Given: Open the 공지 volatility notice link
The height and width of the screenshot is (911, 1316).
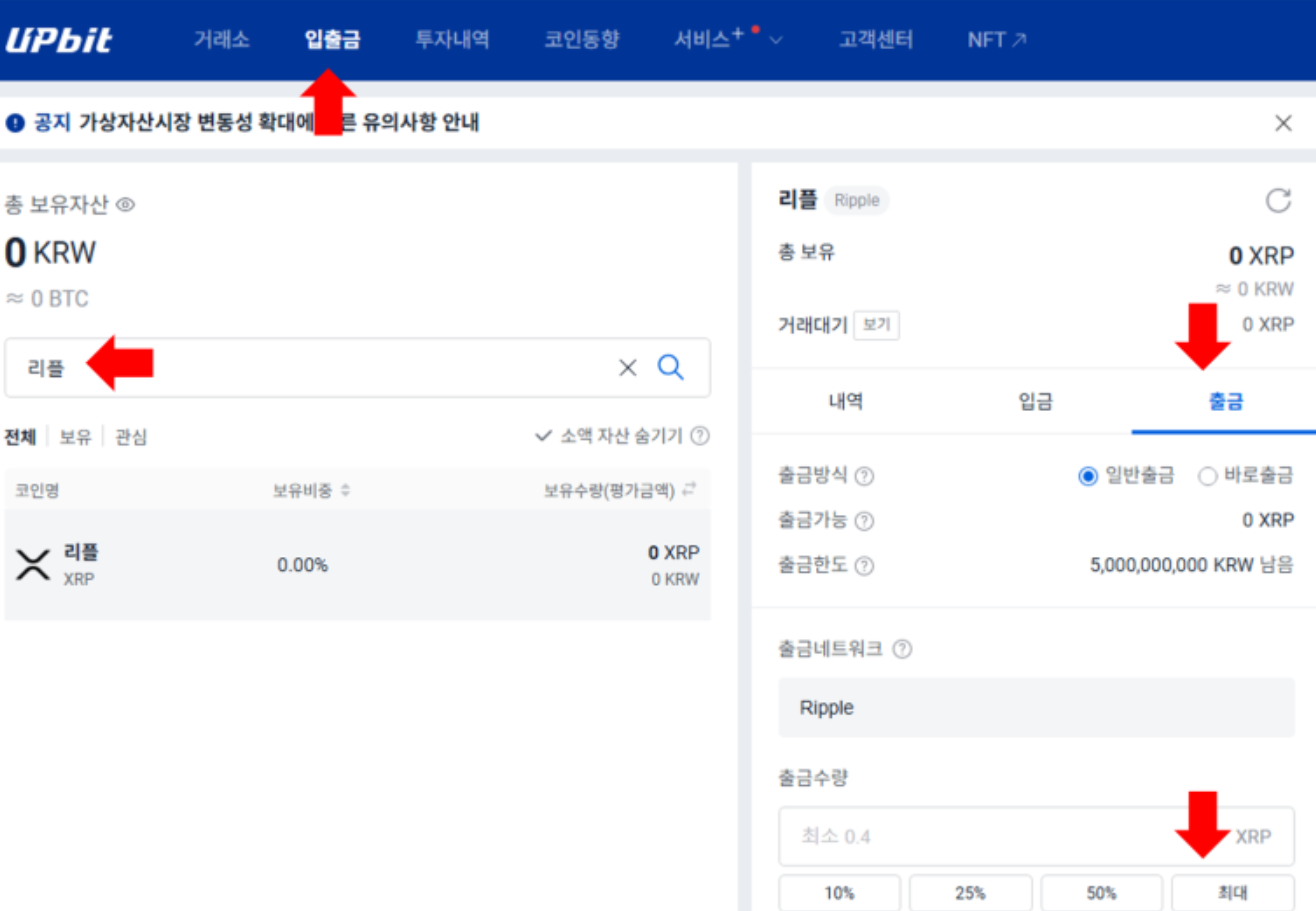Looking at the screenshot, I should 258,124.
